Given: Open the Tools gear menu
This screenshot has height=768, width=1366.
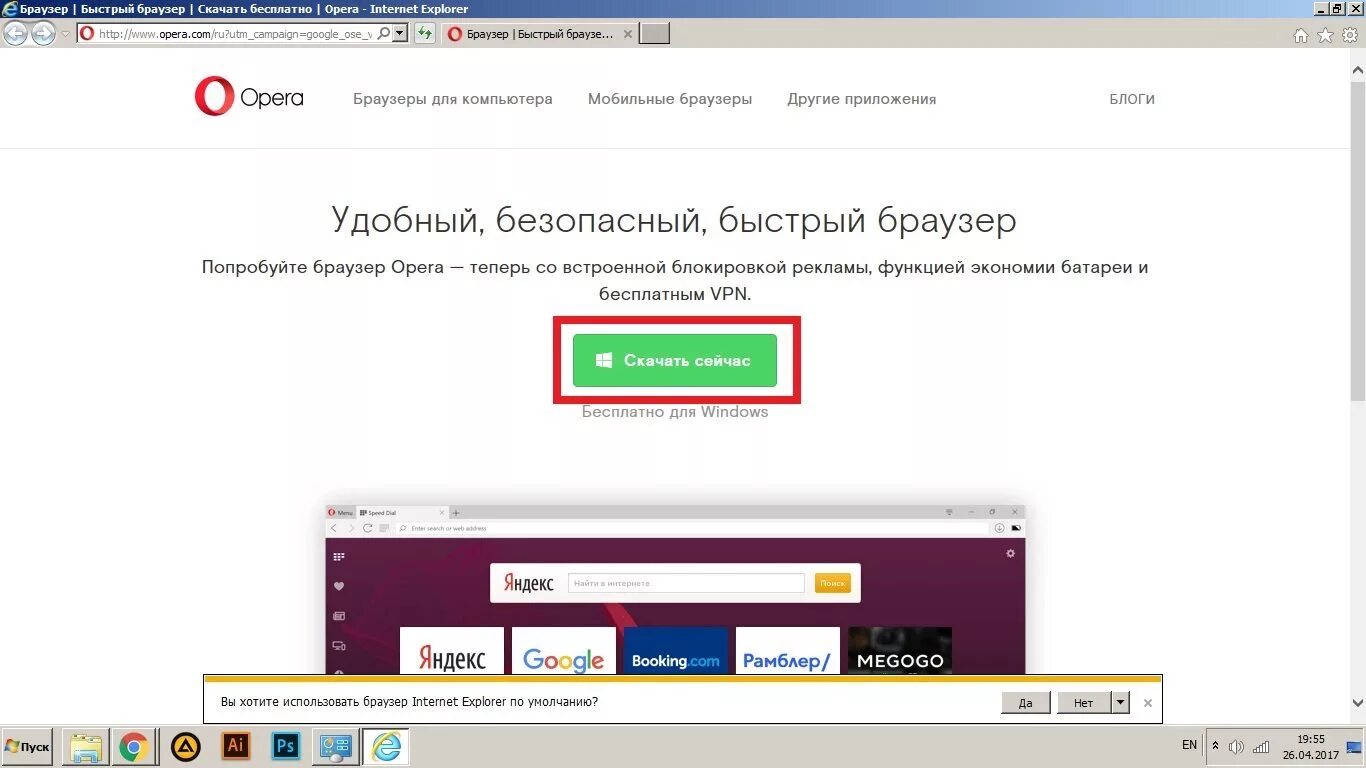Looking at the screenshot, I should [1350, 35].
